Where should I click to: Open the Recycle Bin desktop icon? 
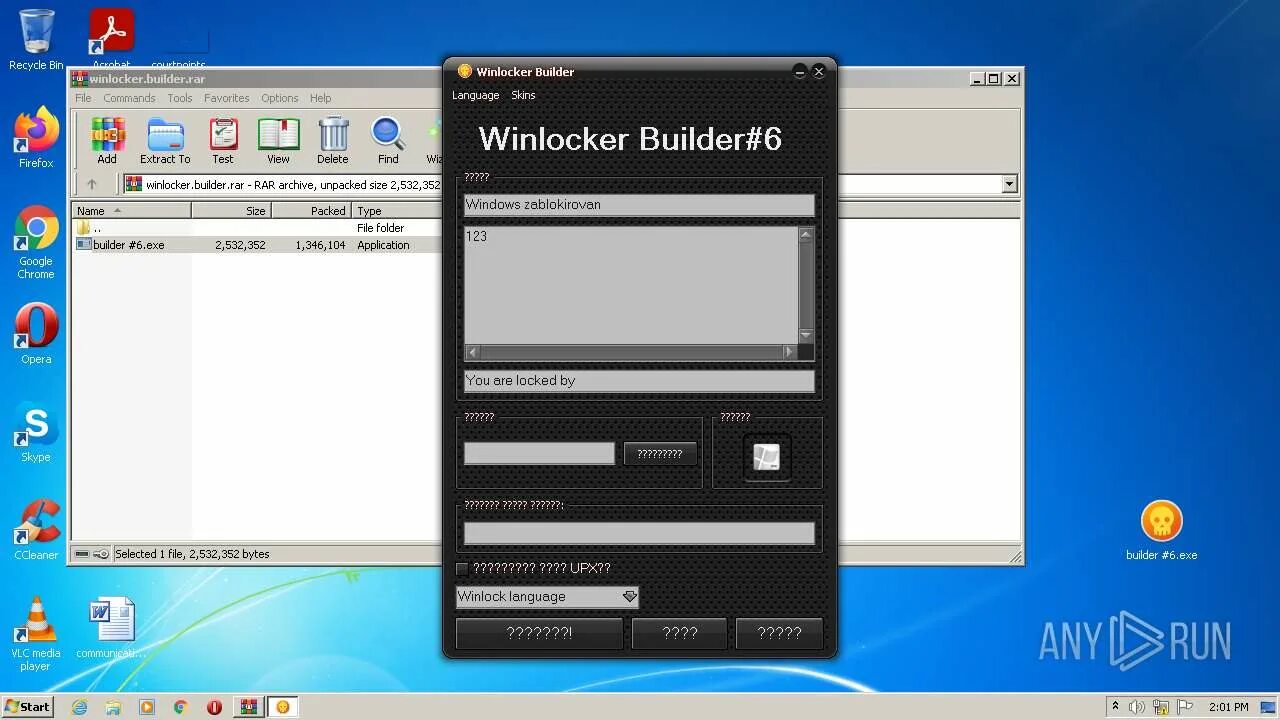click(x=36, y=40)
